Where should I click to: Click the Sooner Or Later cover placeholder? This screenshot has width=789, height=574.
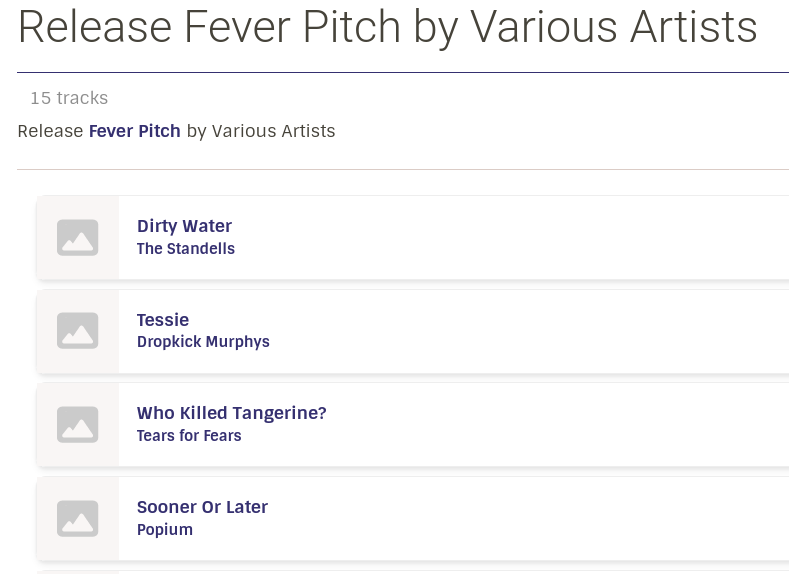pyautogui.click(x=77, y=519)
